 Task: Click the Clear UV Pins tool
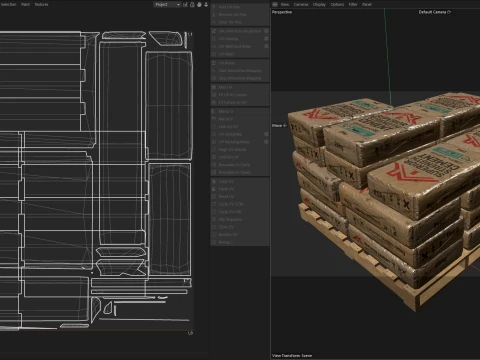tap(240, 22)
